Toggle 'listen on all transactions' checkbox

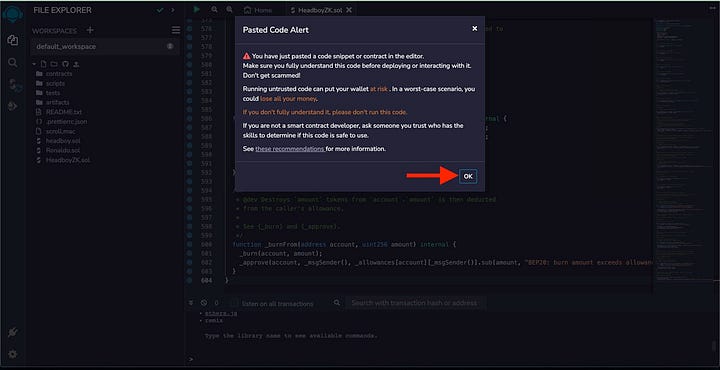tap(234, 303)
